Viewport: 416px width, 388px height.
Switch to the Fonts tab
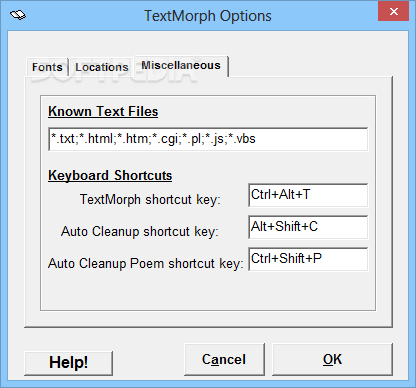[47, 67]
